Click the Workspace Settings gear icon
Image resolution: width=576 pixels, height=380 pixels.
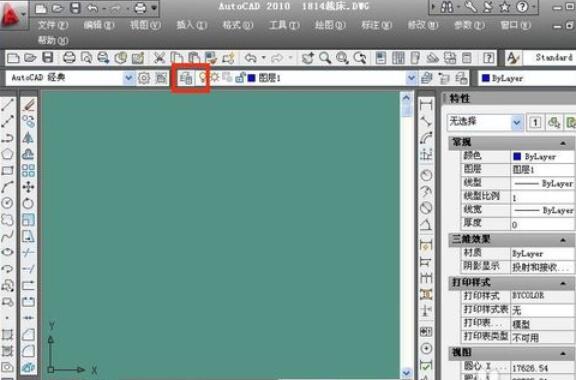[144, 78]
